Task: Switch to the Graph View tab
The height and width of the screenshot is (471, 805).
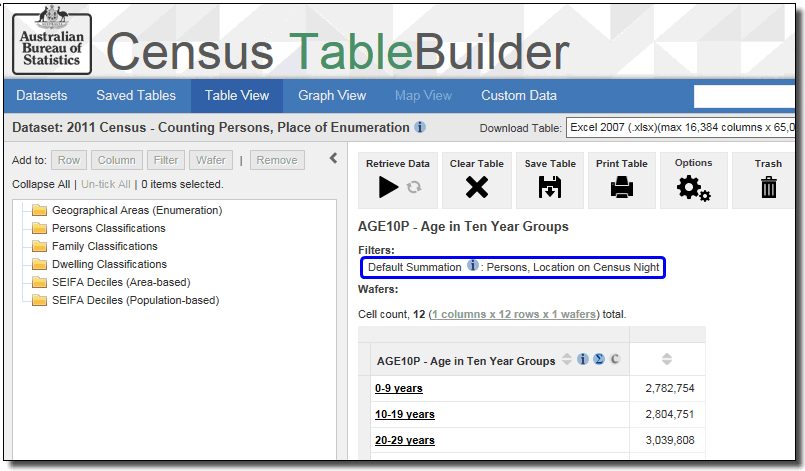Action: click(x=332, y=96)
